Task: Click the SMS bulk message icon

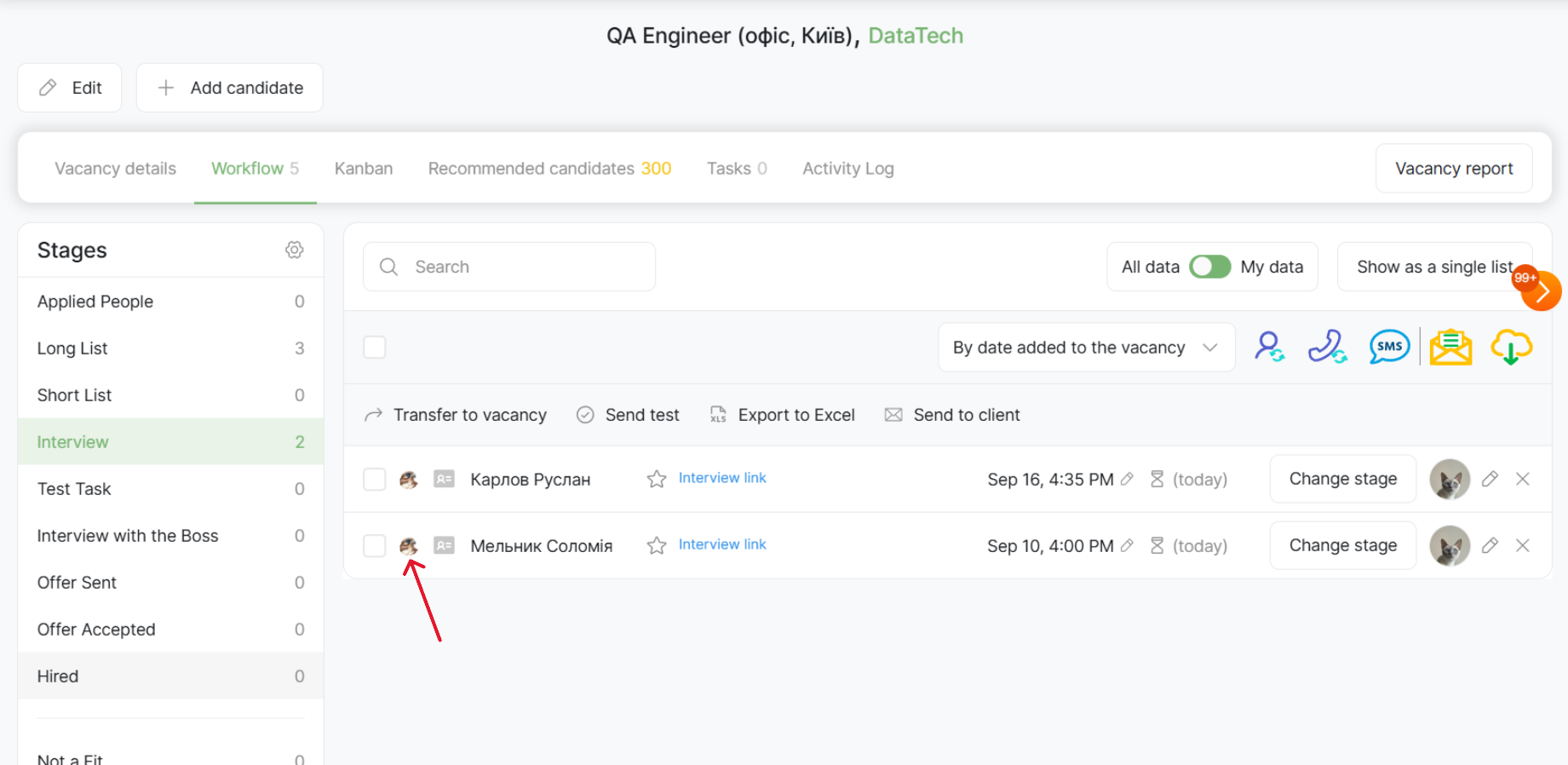Action: pyautogui.click(x=1389, y=347)
